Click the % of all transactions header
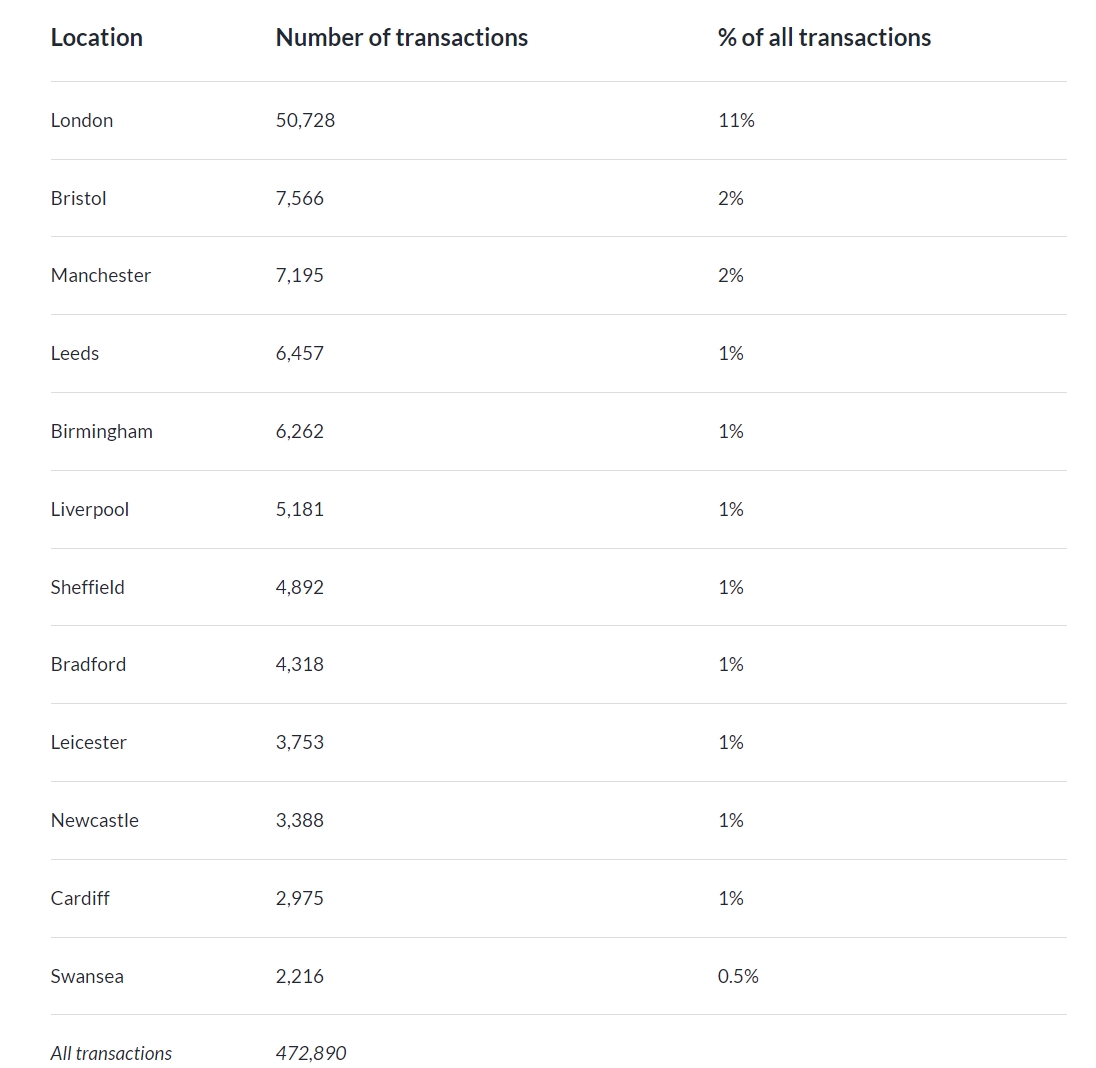 824,38
